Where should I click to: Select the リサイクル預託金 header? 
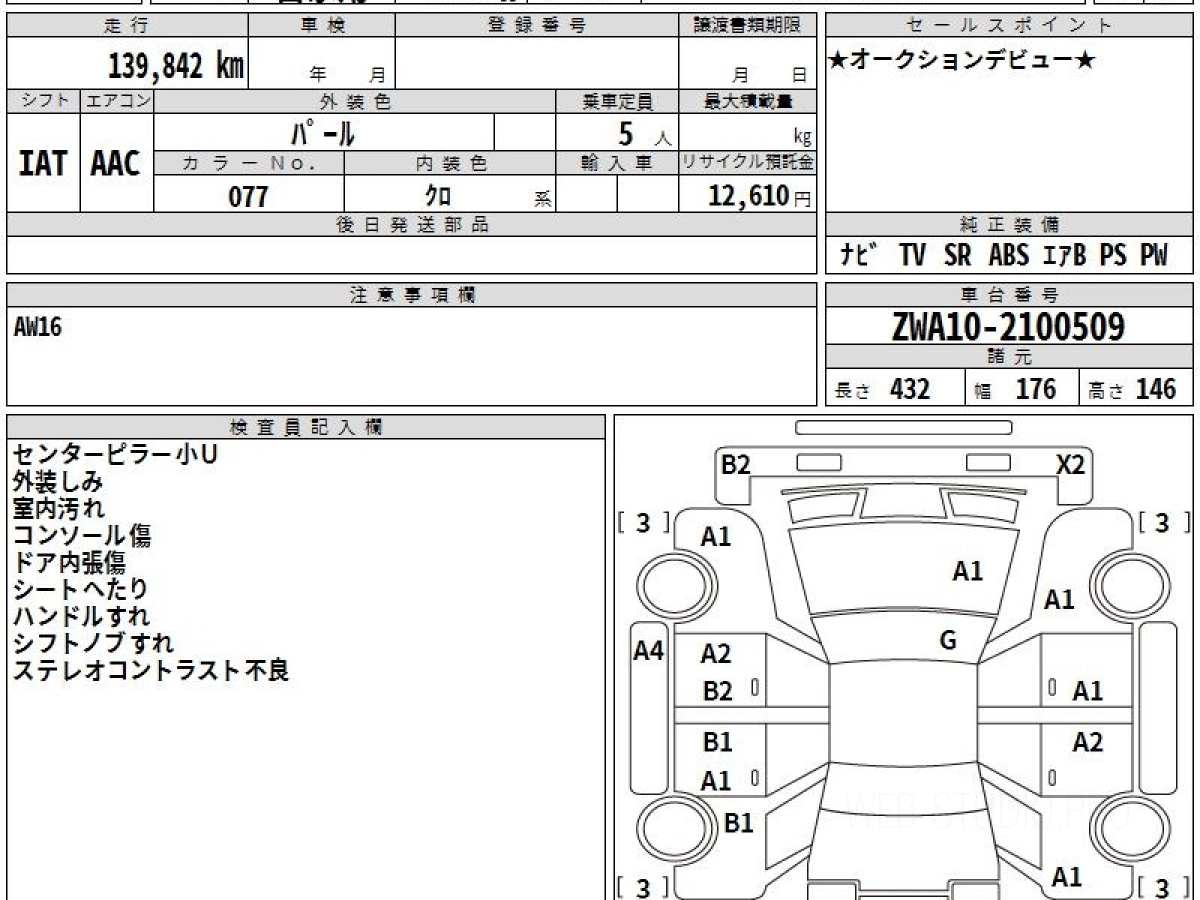point(748,163)
